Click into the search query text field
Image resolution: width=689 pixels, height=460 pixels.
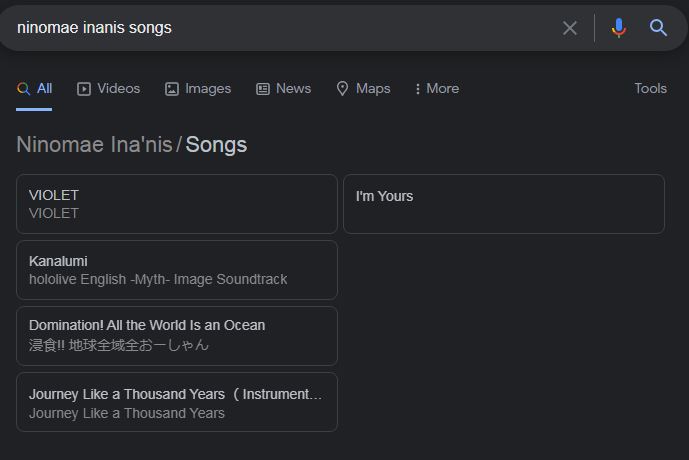point(280,28)
